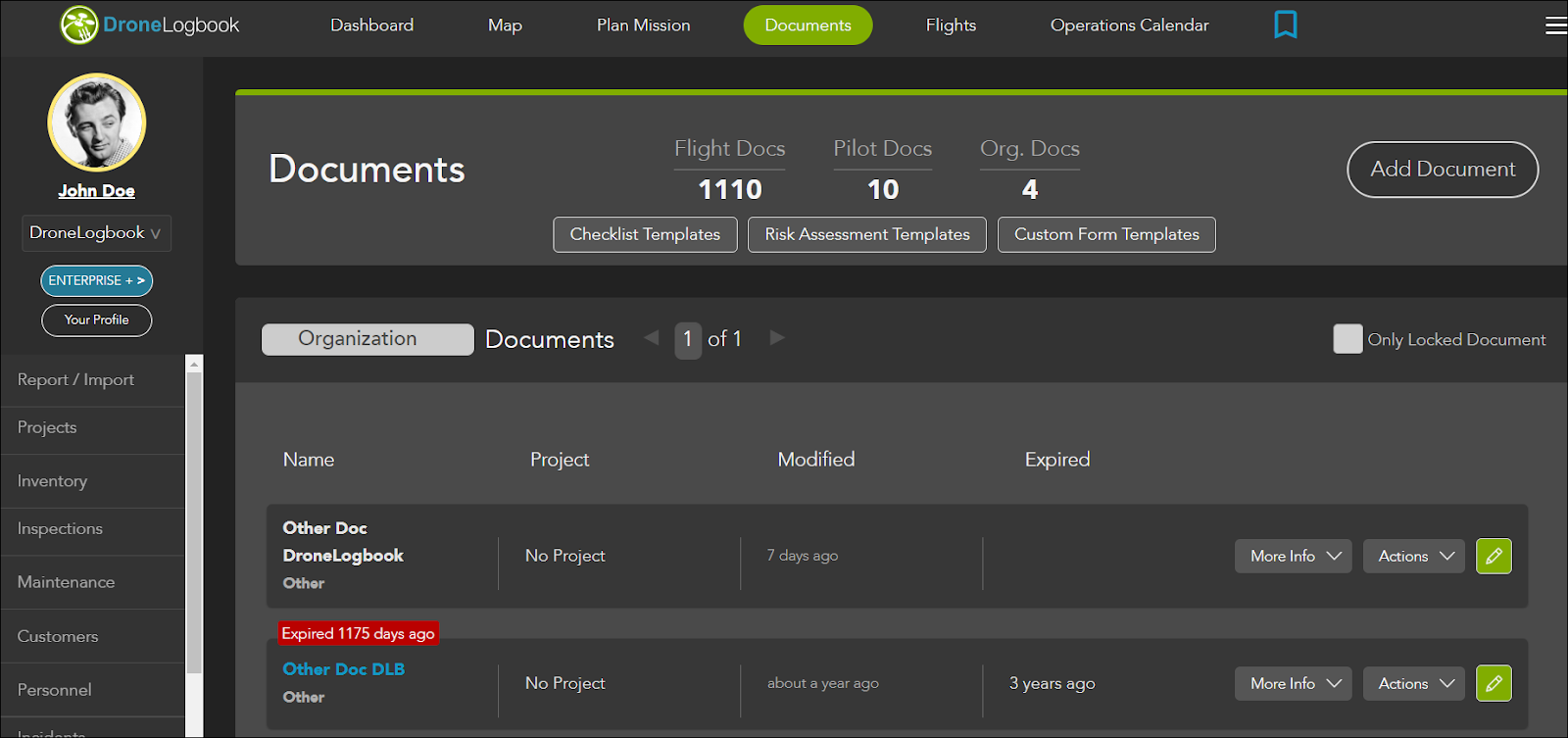The height and width of the screenshot is (738, 1568).
Task: Select Flight Docs count
Action: (x=730, y=189)
